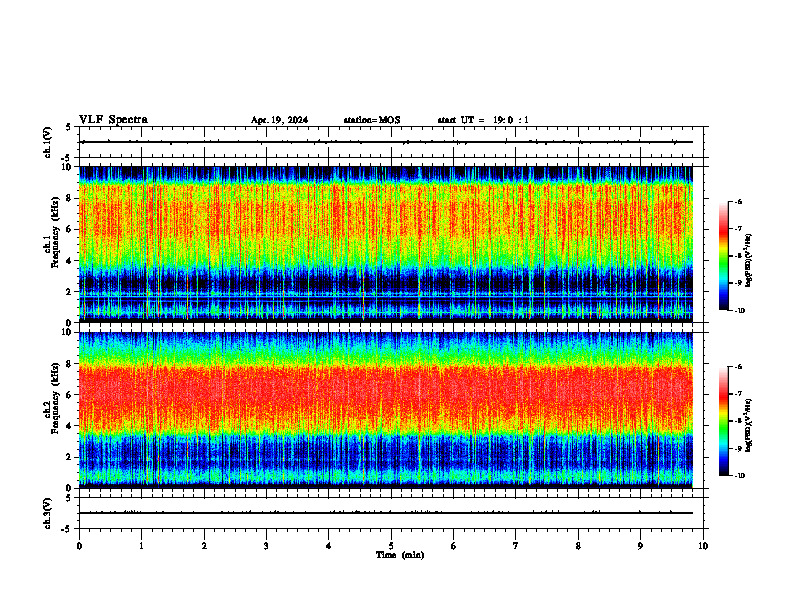Click the "1" tick on the Time axis
Image resolution: width=792 pixels, height=612 pixels.
[142, 546]
